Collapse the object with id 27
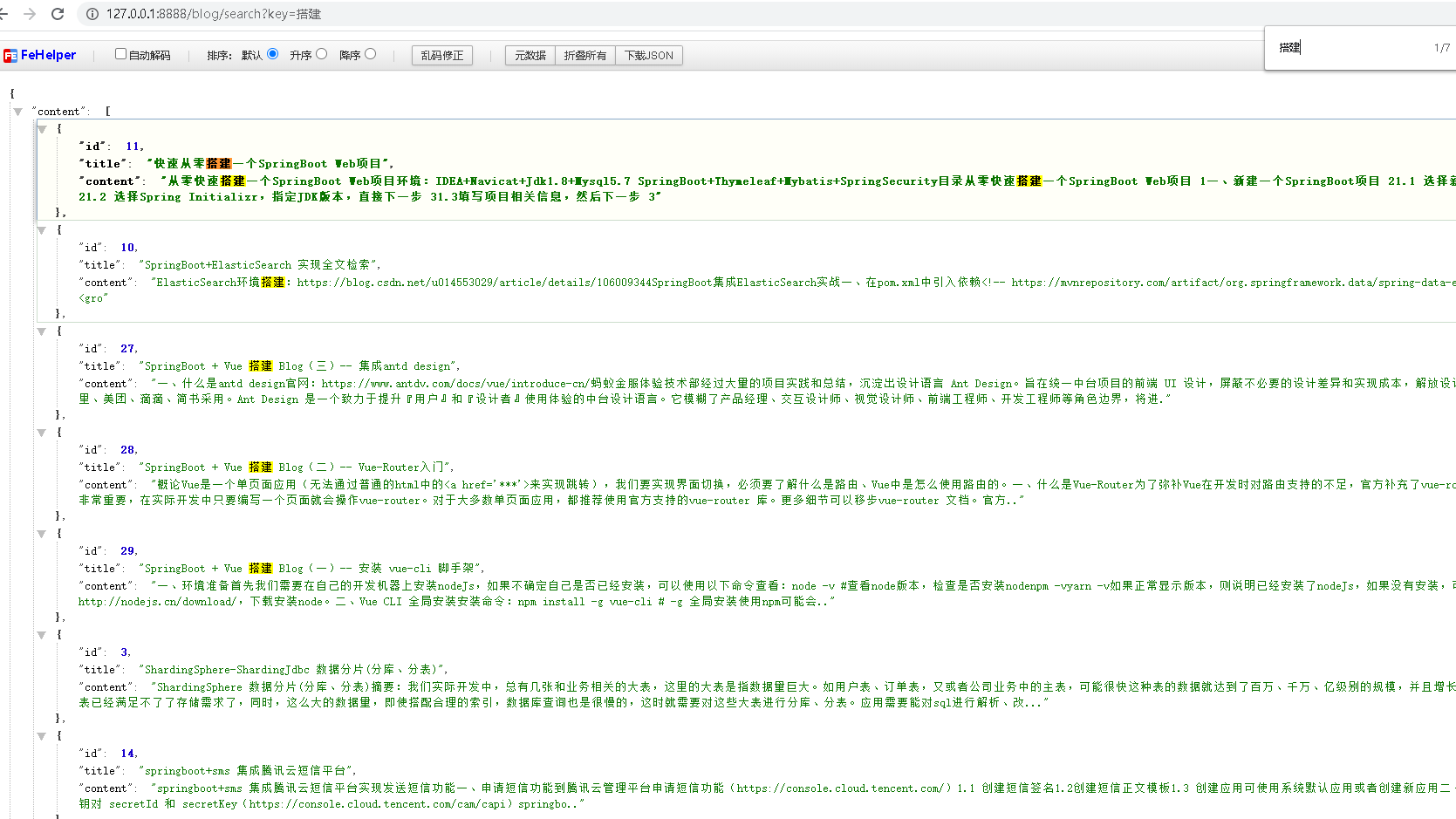The image size is (1456, 819). pos(41,331)
